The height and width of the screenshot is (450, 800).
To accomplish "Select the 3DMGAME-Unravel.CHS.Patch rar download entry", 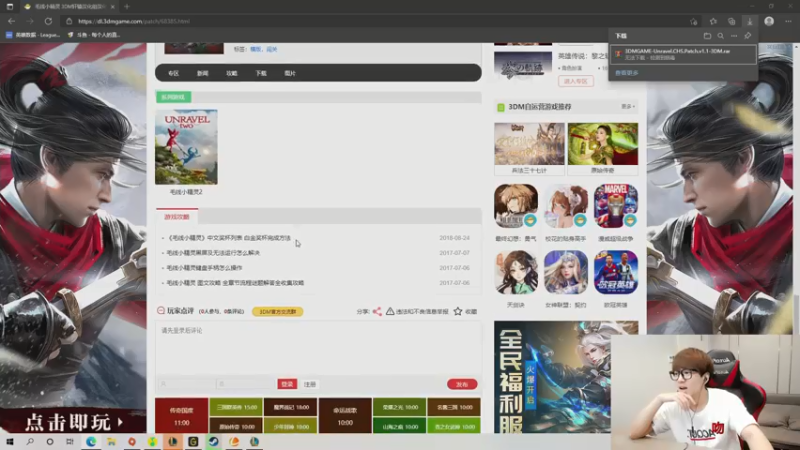I will point(683,55).
